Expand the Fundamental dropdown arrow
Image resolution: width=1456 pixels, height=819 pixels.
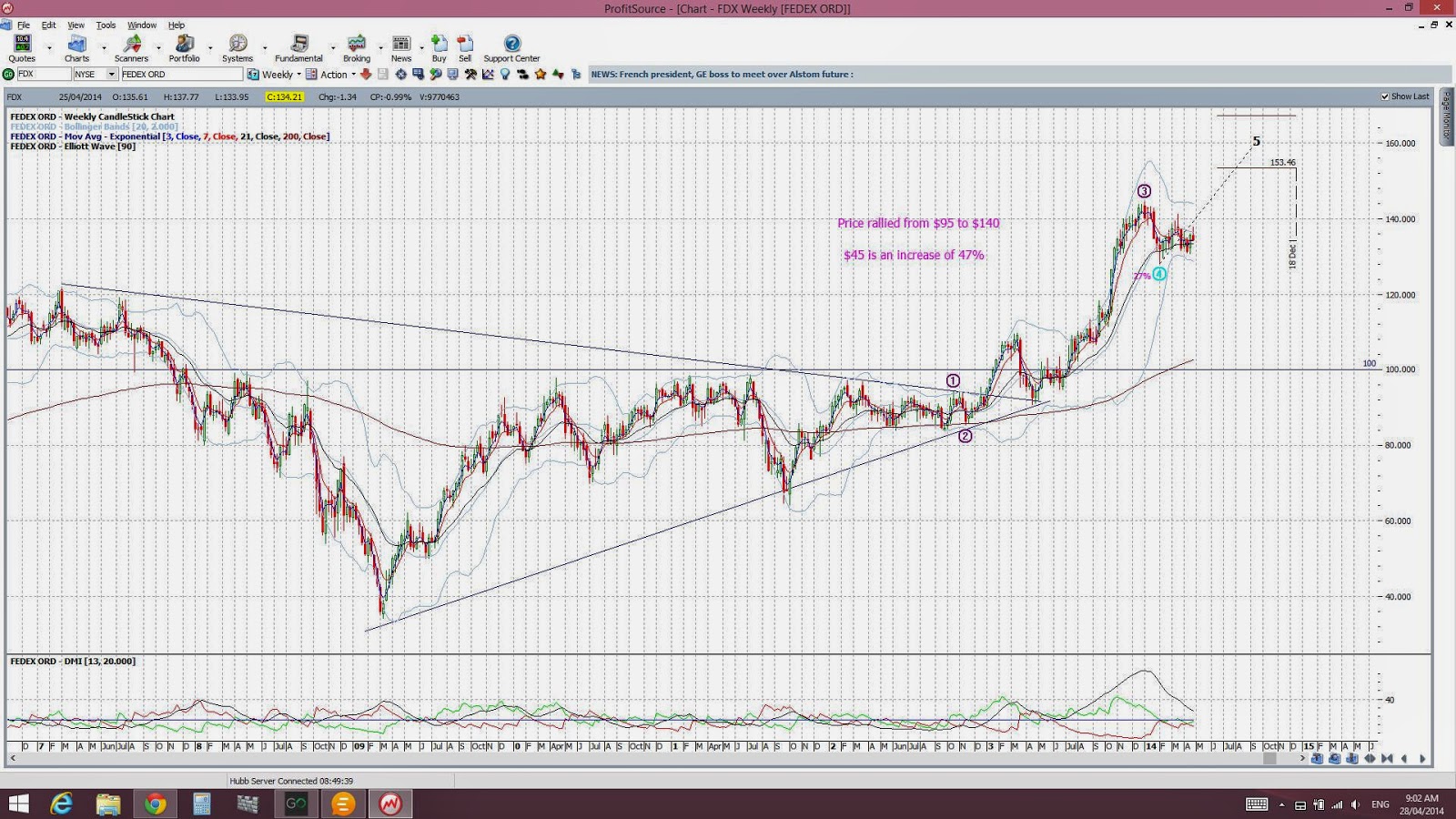(x=332, y=48)
